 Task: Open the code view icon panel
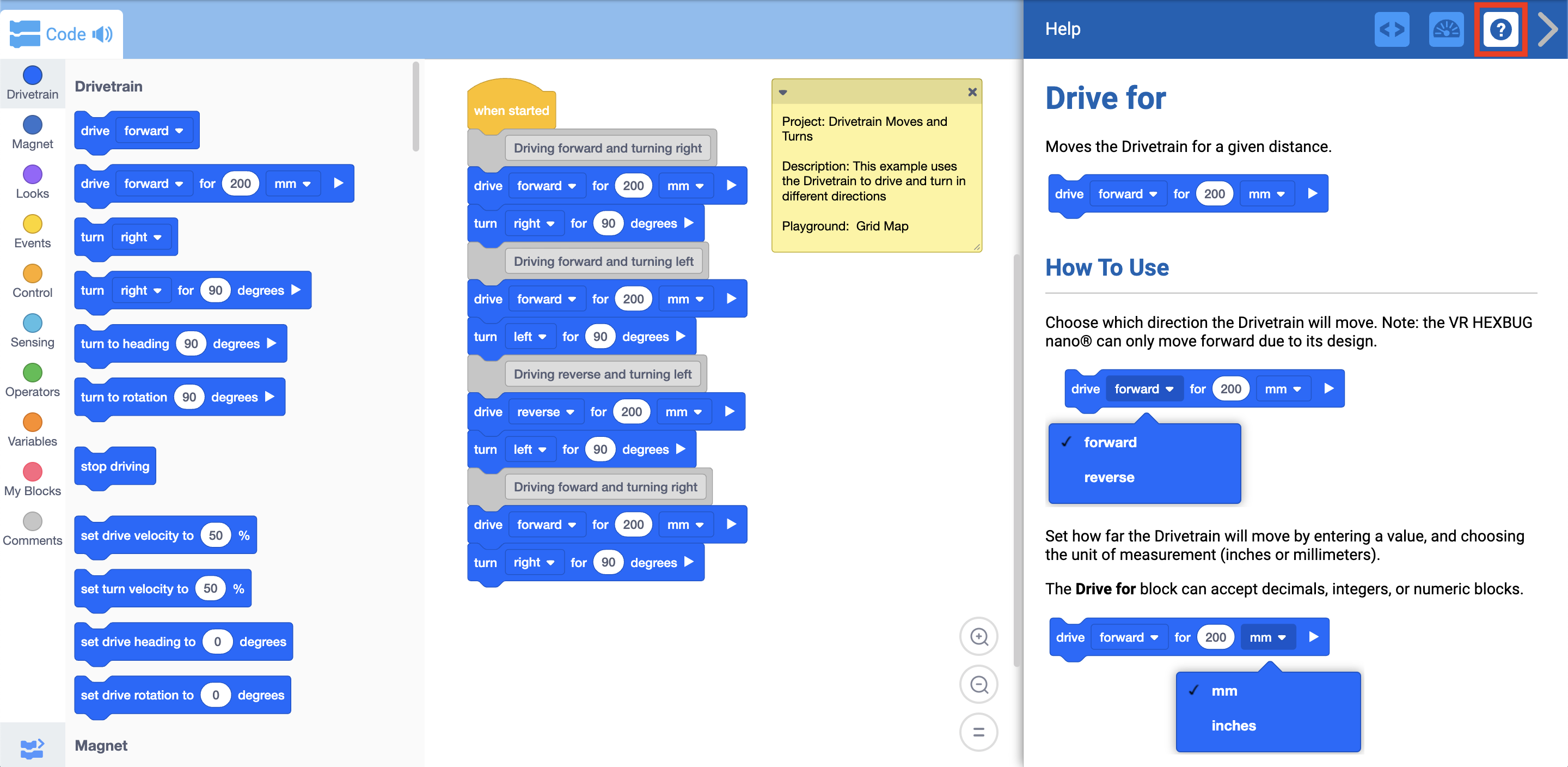coord(1392,29)
